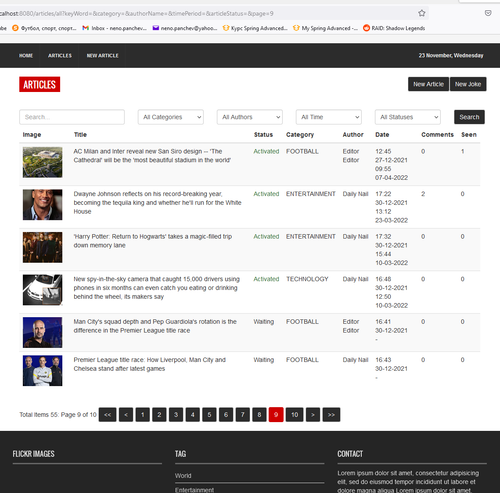Go to HOME in the navigation bar
Image resolution: width=500 pixels, height=493 pixels.
point(26,56)
